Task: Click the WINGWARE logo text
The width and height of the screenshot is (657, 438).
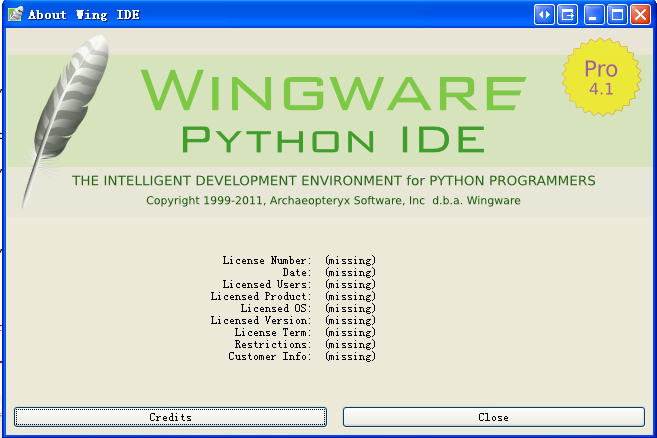Action: pyautogui.click(x=333, y=91)
